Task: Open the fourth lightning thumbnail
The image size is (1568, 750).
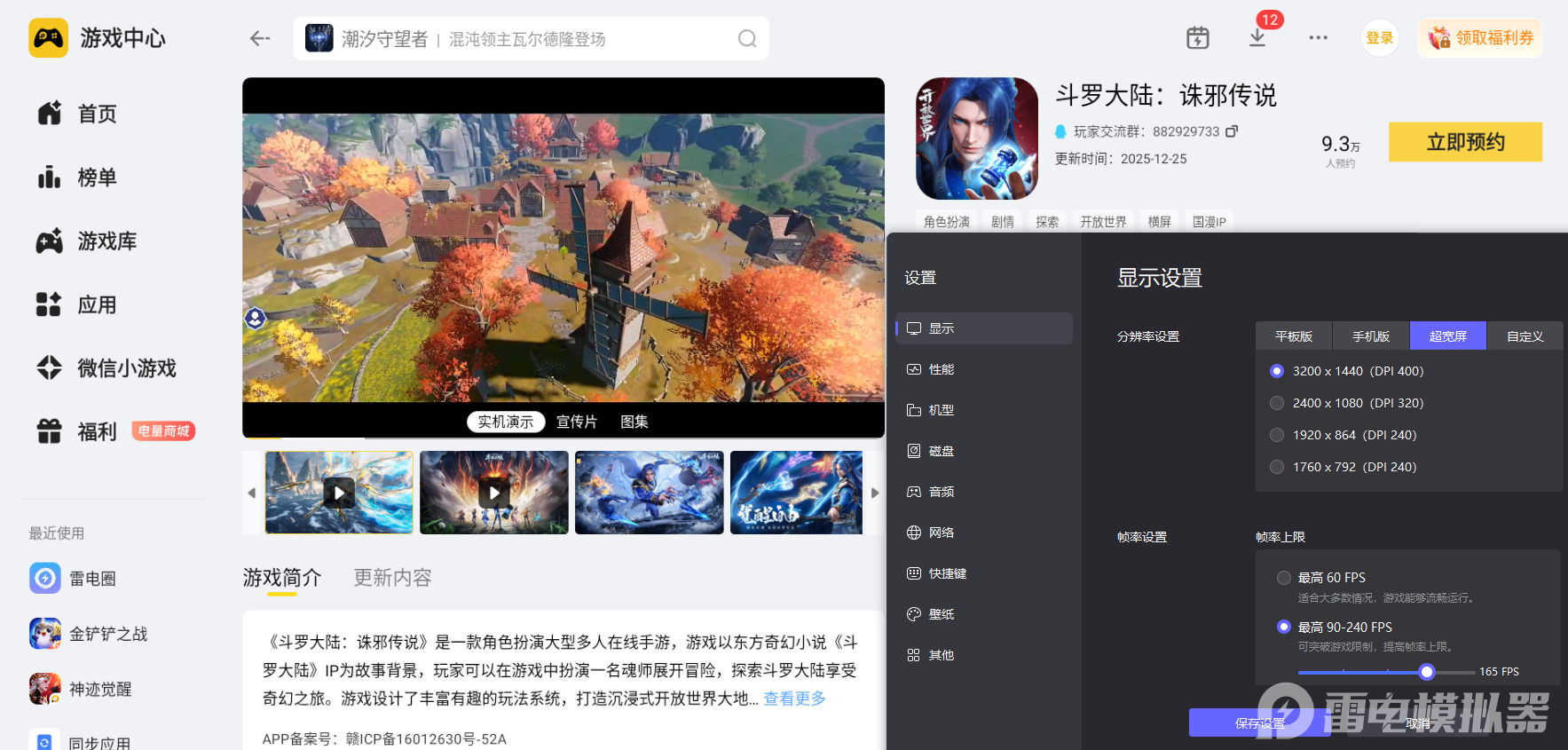Action: (x=796, y=493)
